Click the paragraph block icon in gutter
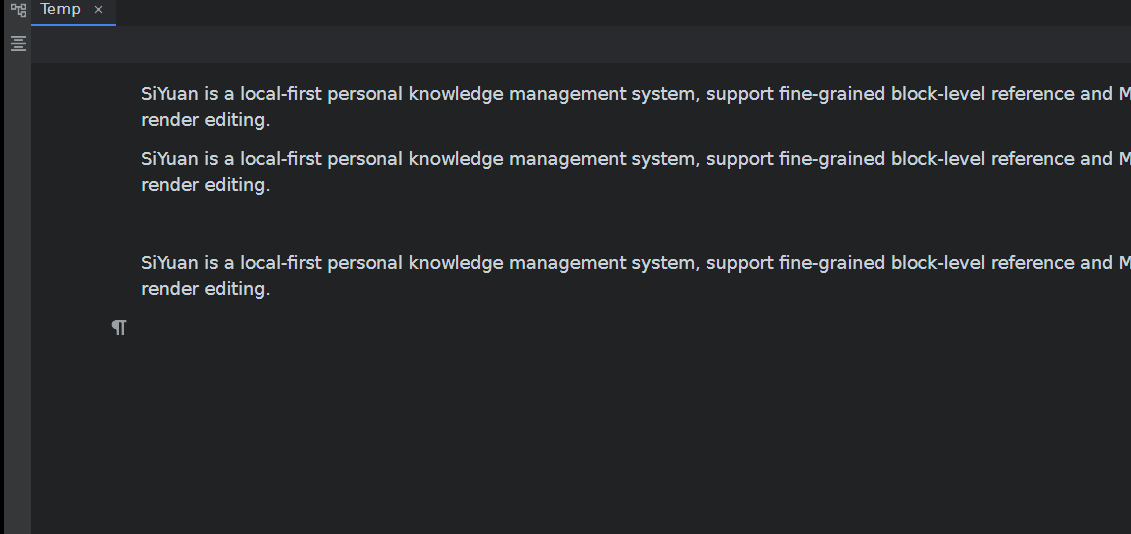1131x534 pixels. (119, 327)
